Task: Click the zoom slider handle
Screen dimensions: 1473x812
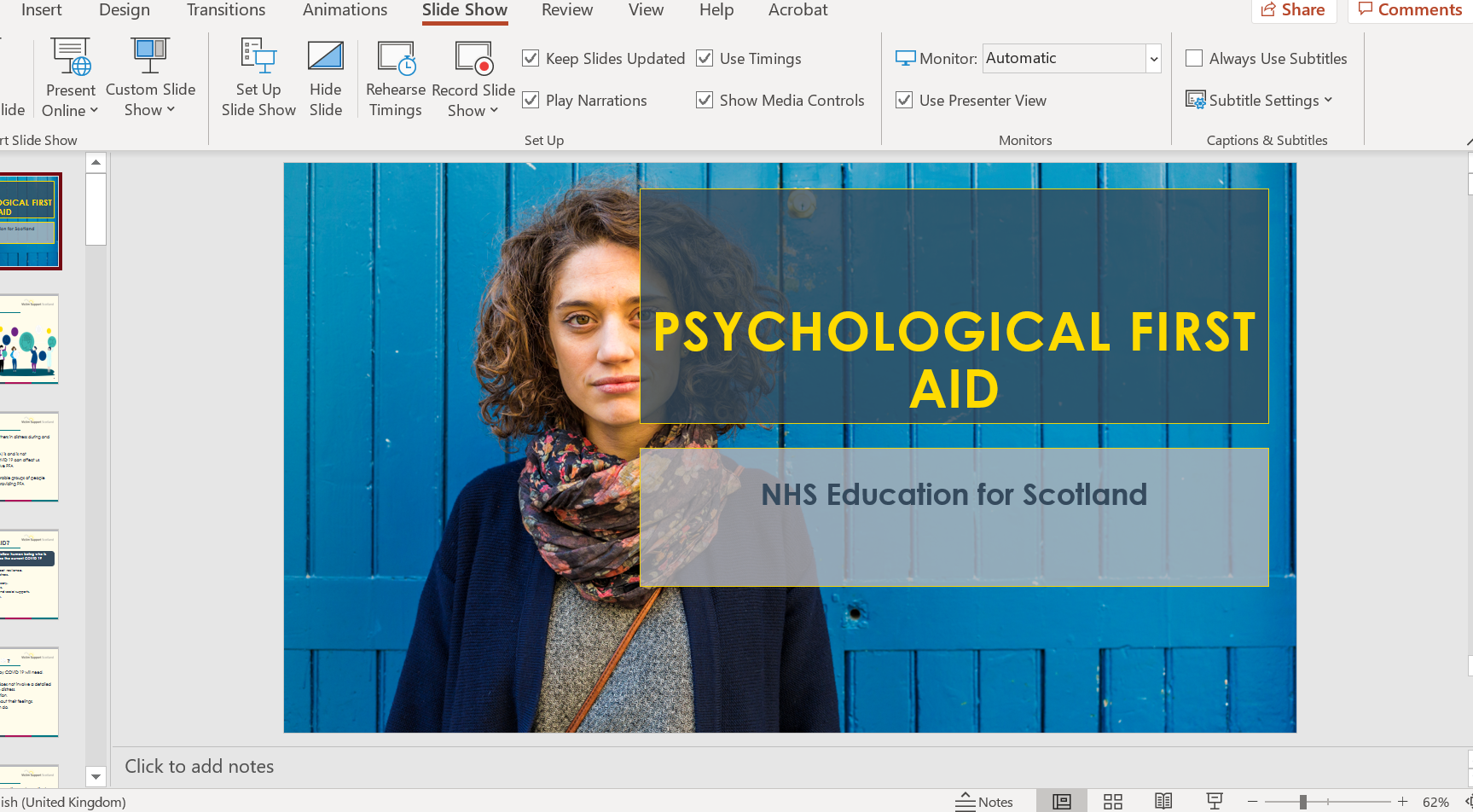Action: coord(1302,802)
